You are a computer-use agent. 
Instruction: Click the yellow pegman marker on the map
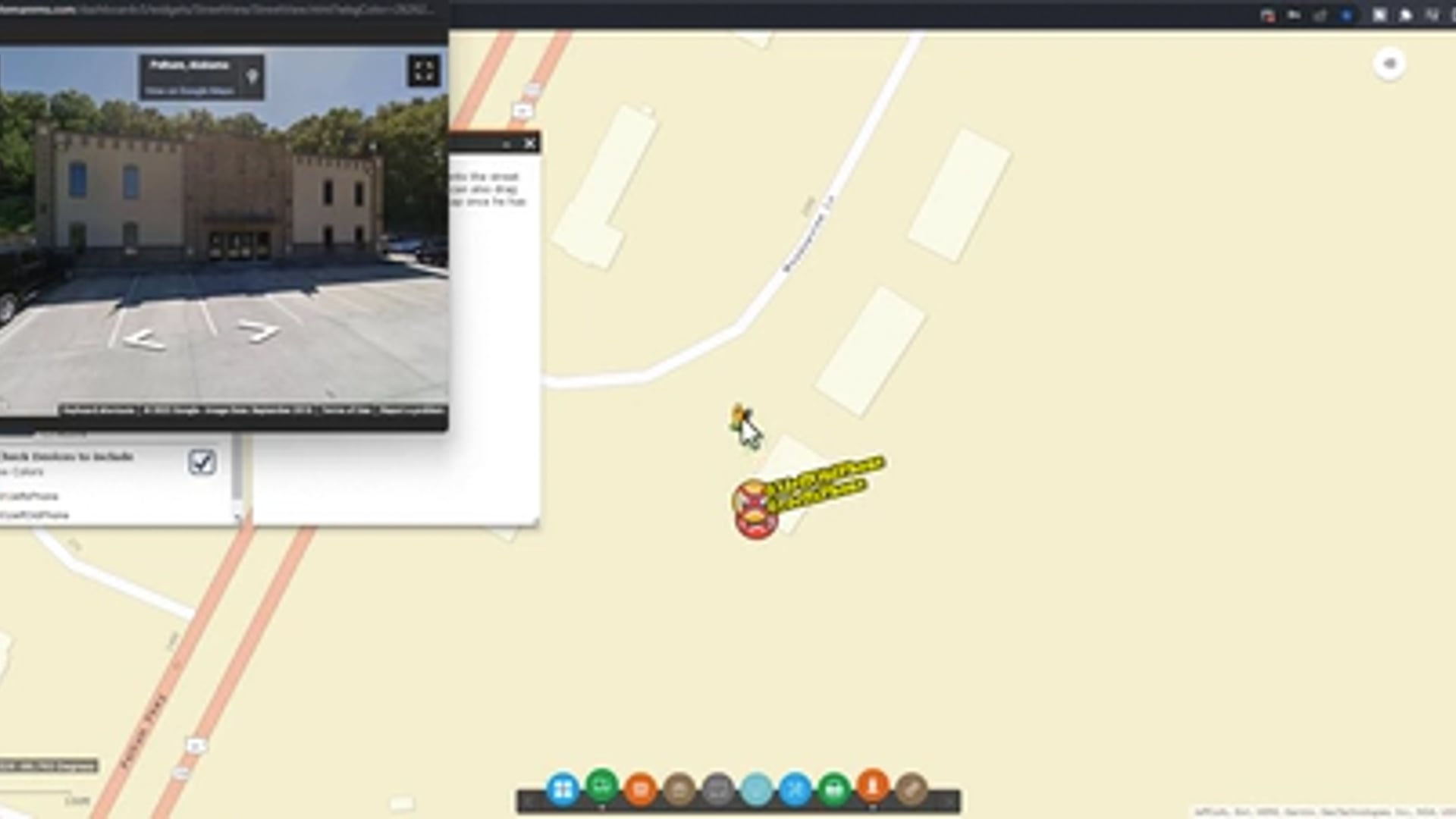(x=738, y=419)
